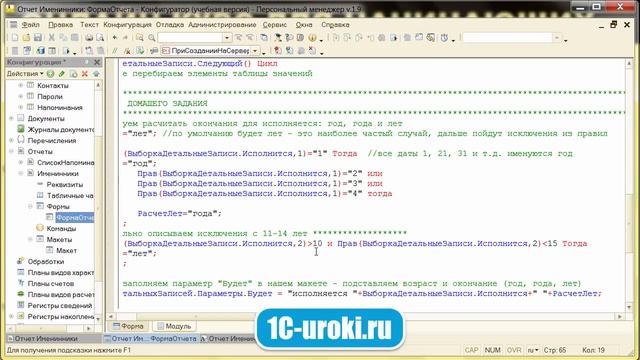
Task: Select Регистры сведений tree item
Action: point(60,306)
